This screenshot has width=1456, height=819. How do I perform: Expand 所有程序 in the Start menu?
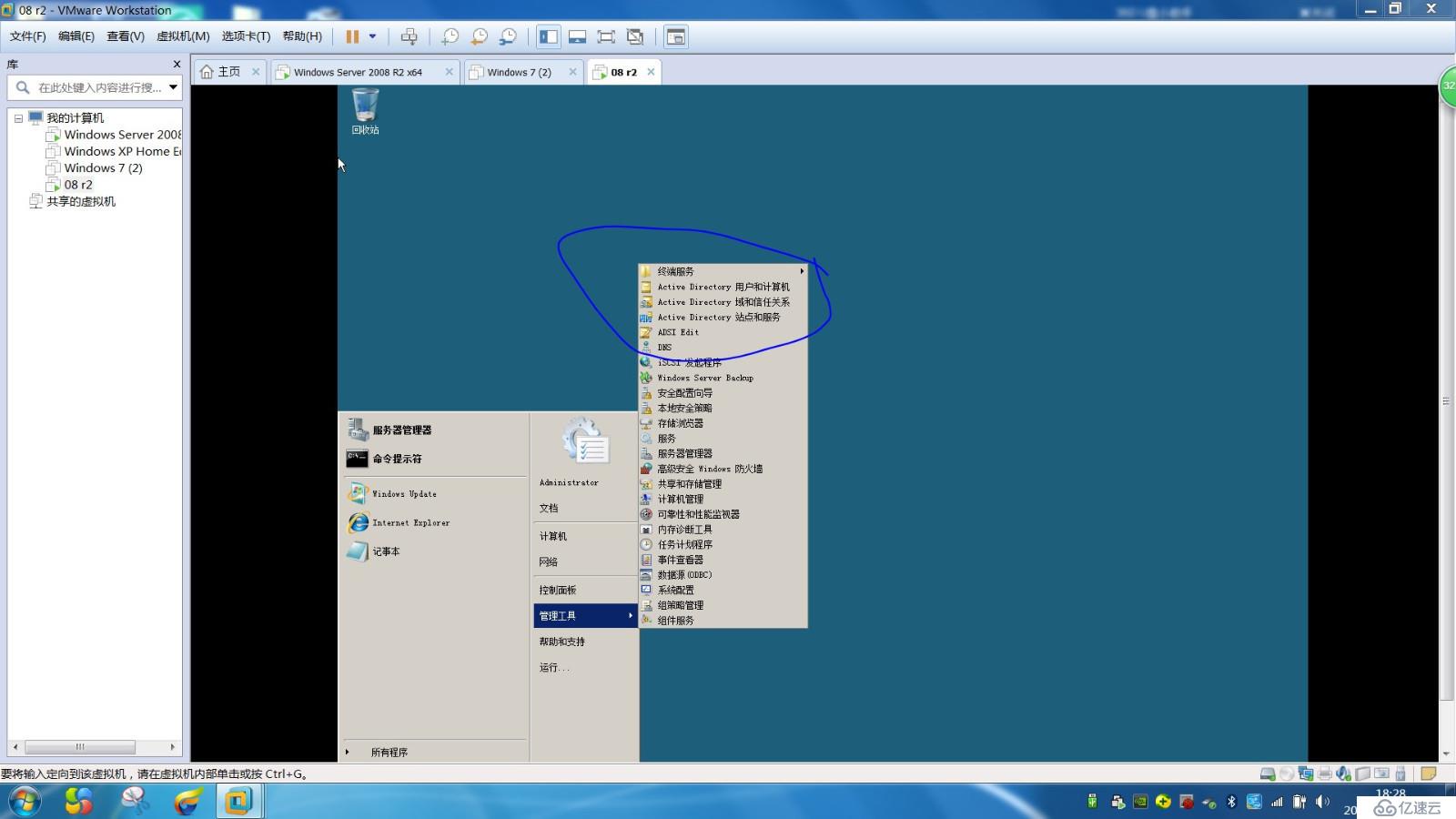389,752
